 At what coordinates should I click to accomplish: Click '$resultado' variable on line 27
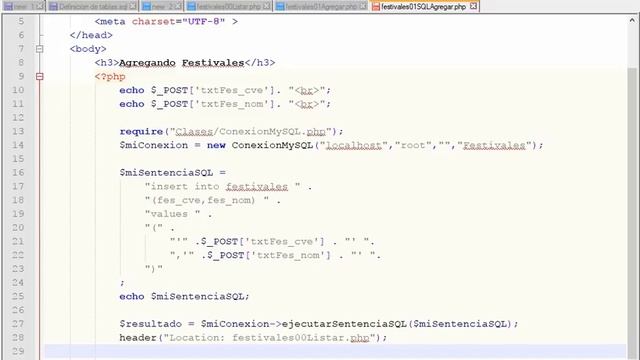point(151,324)
